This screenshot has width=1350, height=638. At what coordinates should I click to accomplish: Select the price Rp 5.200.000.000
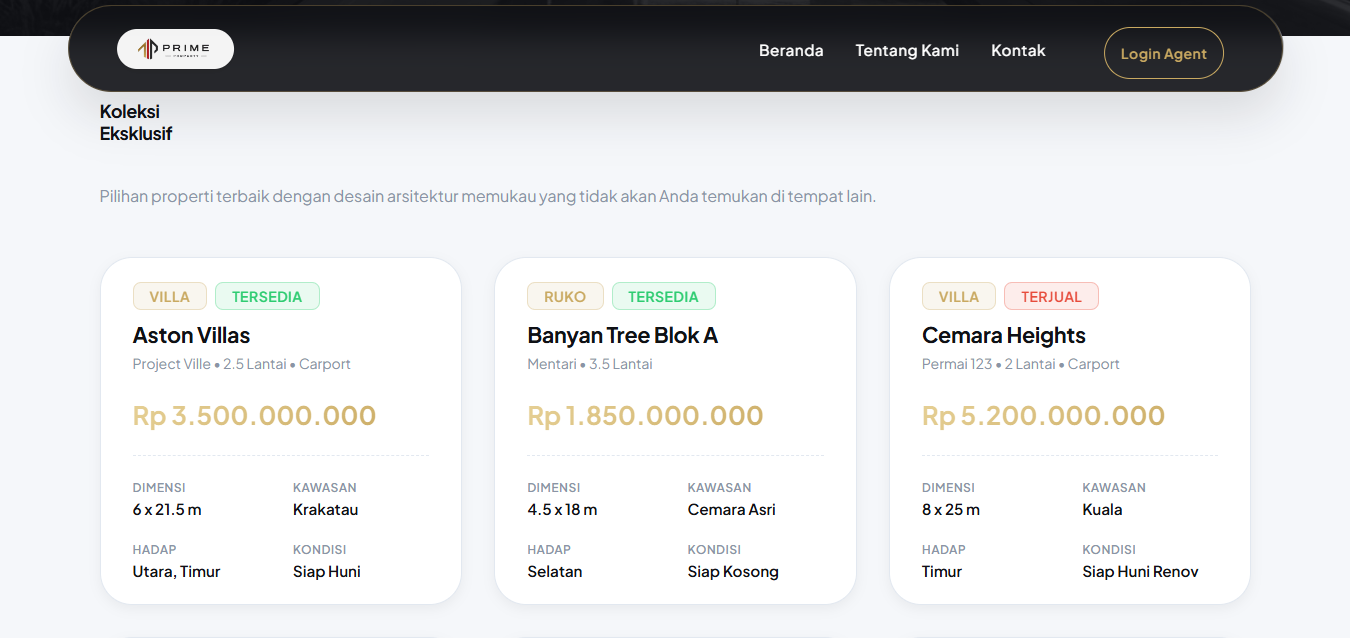[x=1044, y=415]
